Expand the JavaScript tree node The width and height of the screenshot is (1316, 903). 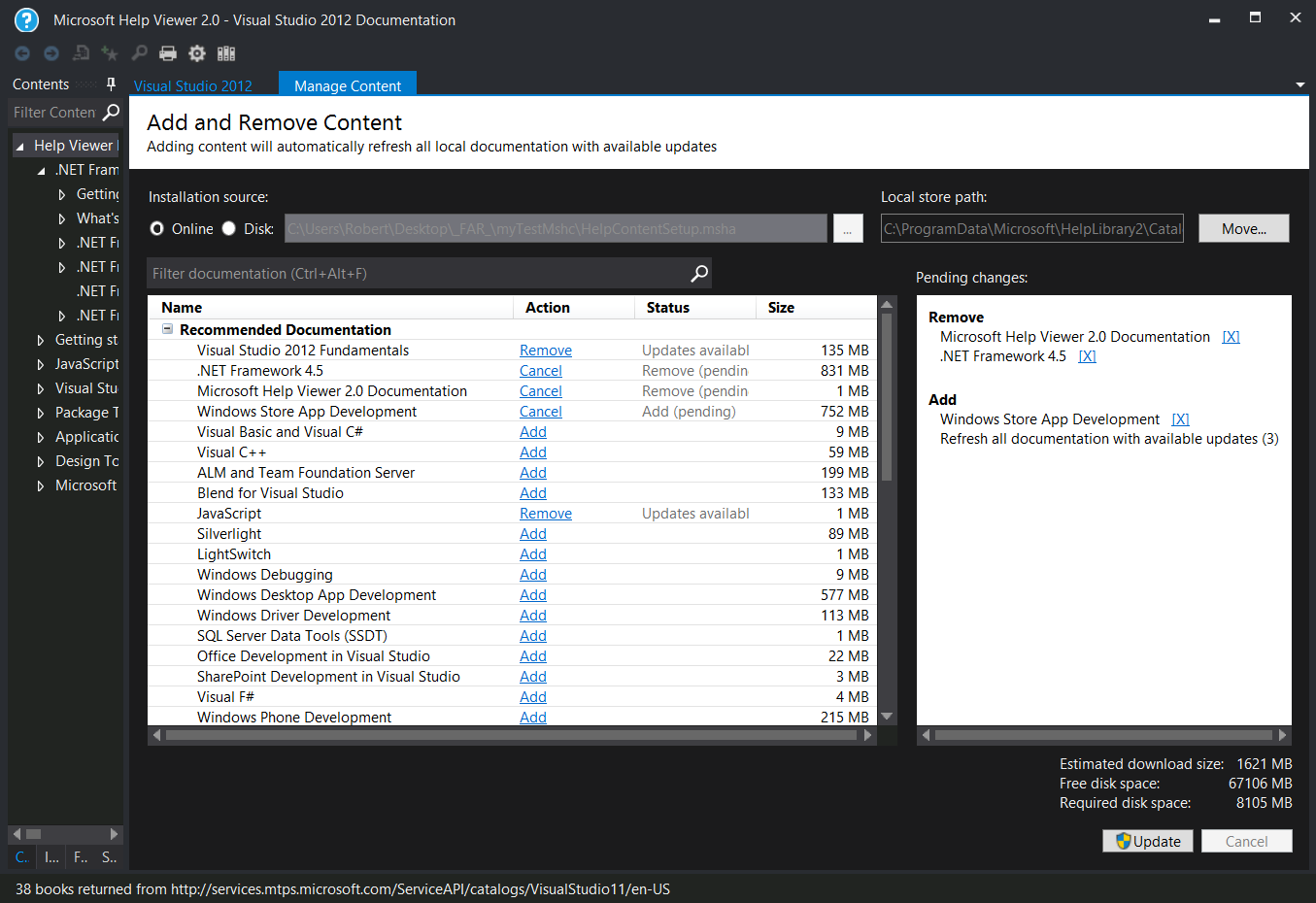point(41,364)
